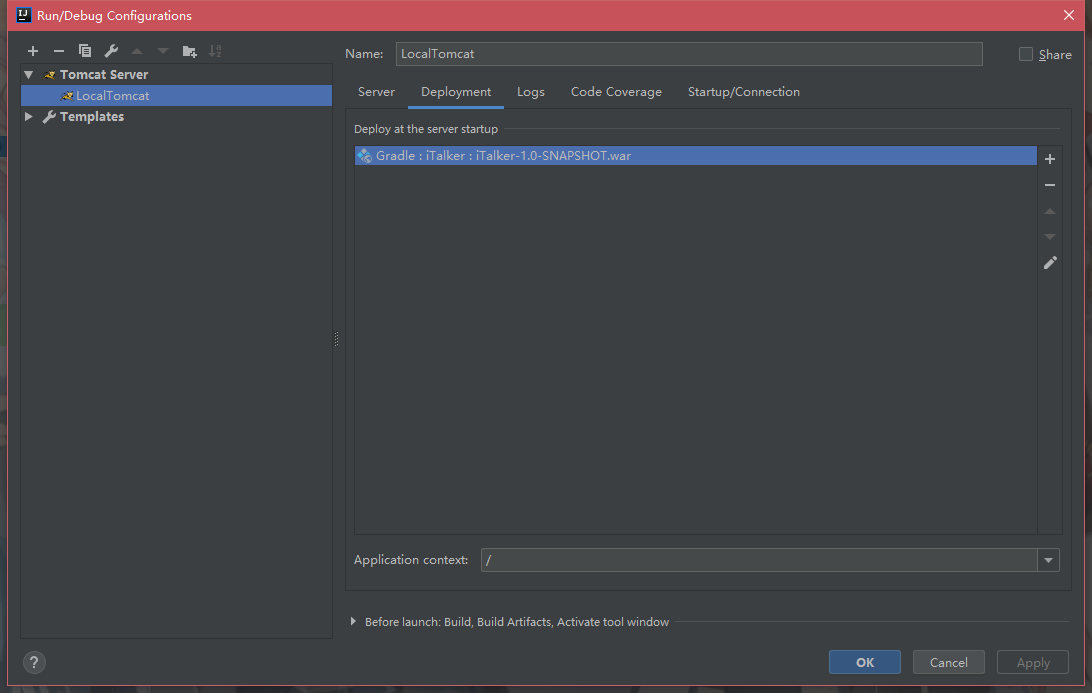This screenshot has width=1092, height=693.
Task: Click the Templates wrench icon
Action: tap(49, 117)
